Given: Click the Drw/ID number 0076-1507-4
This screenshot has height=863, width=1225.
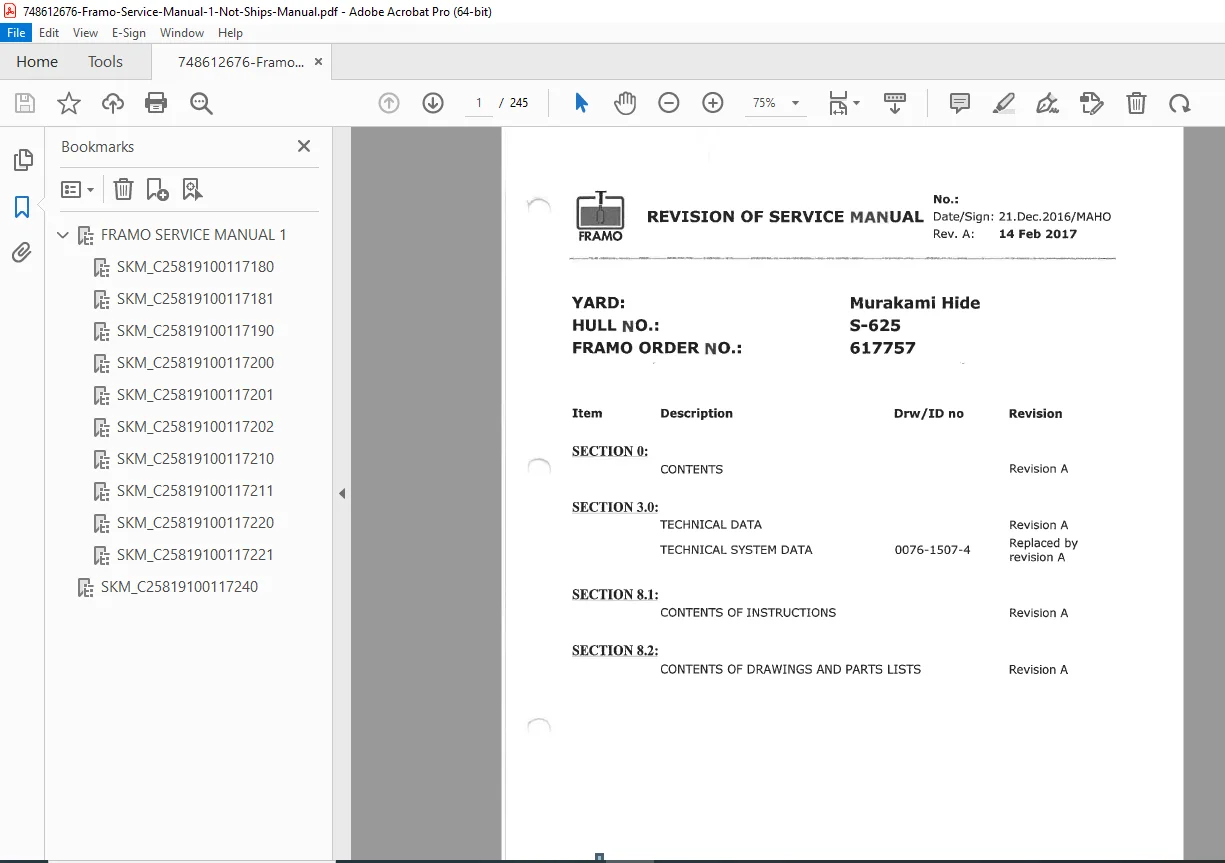Looking at the screenshot, I should click(x=932, y=550).
